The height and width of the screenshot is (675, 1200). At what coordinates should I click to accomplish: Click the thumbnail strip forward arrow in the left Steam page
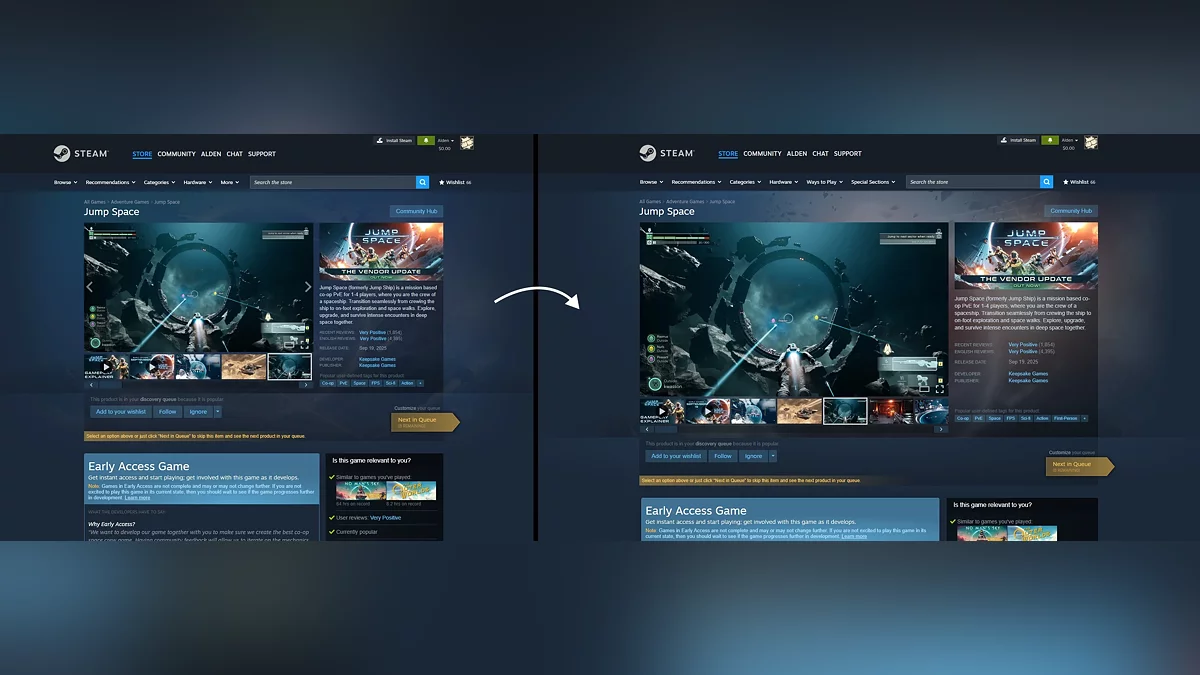pos(305,385)
